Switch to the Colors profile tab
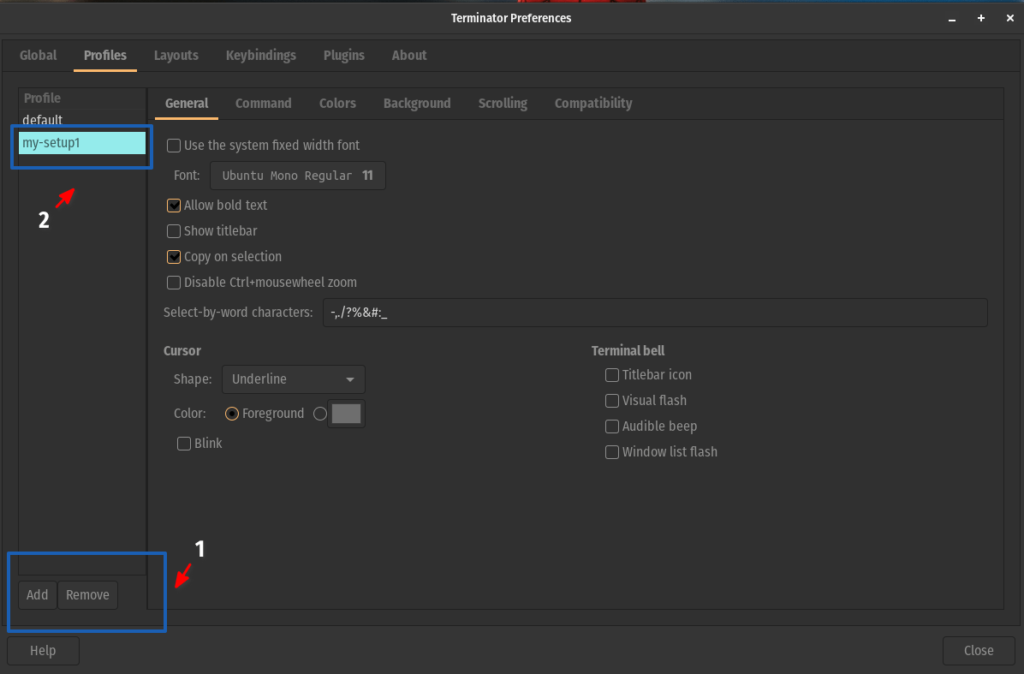Screen dimensions: 1024x674 click(x=337, y=103)
